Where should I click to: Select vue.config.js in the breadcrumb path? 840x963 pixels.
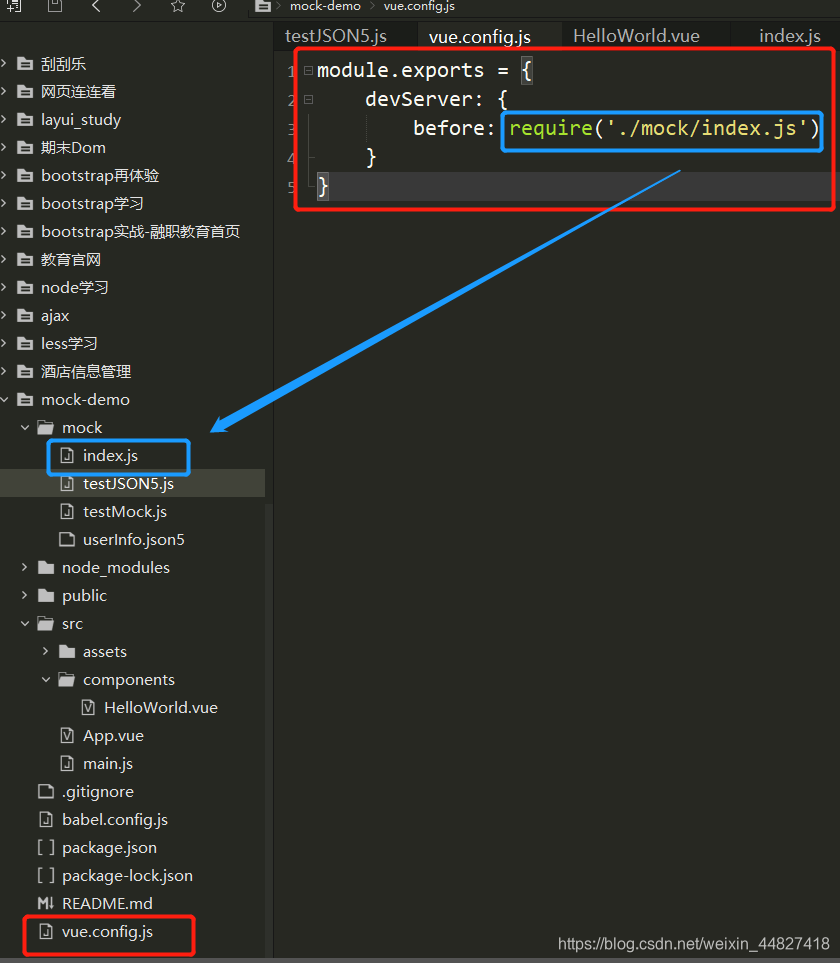point(419,6)
